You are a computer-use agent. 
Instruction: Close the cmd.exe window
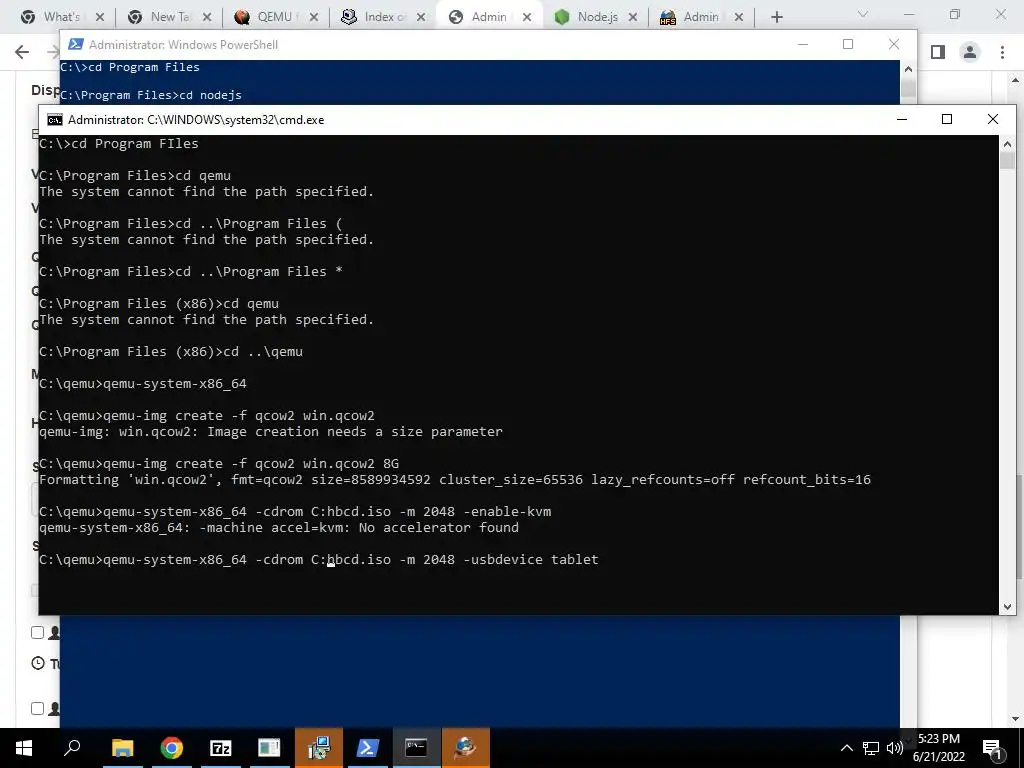pos(993,119)
